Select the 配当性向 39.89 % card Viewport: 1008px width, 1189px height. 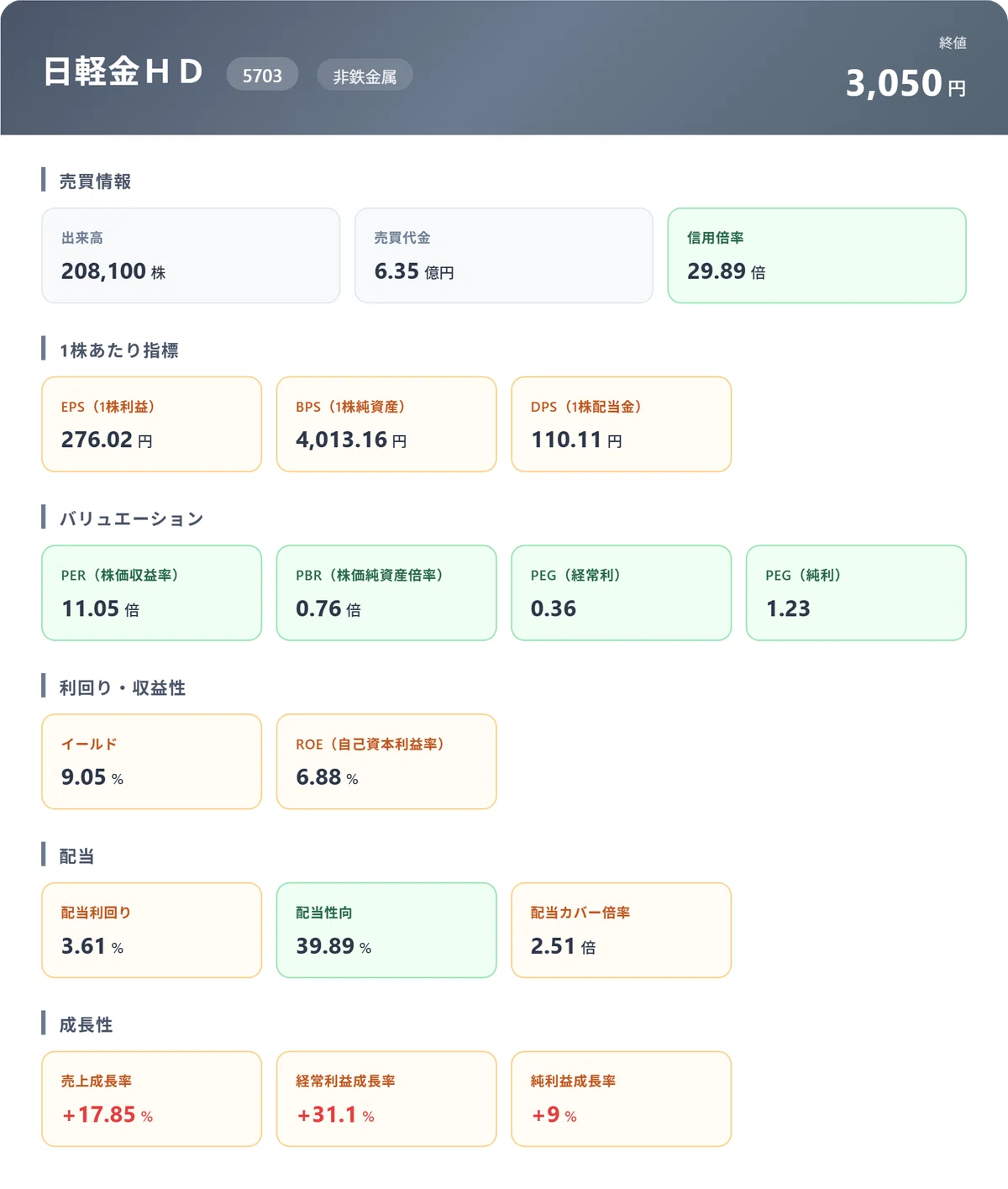point(386,930)
